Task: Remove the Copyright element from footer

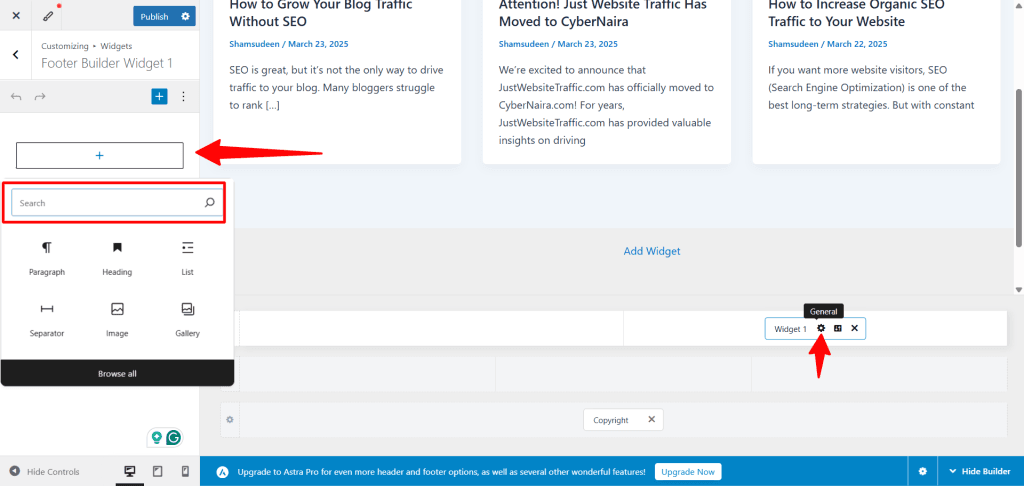Action: [651, 420]
